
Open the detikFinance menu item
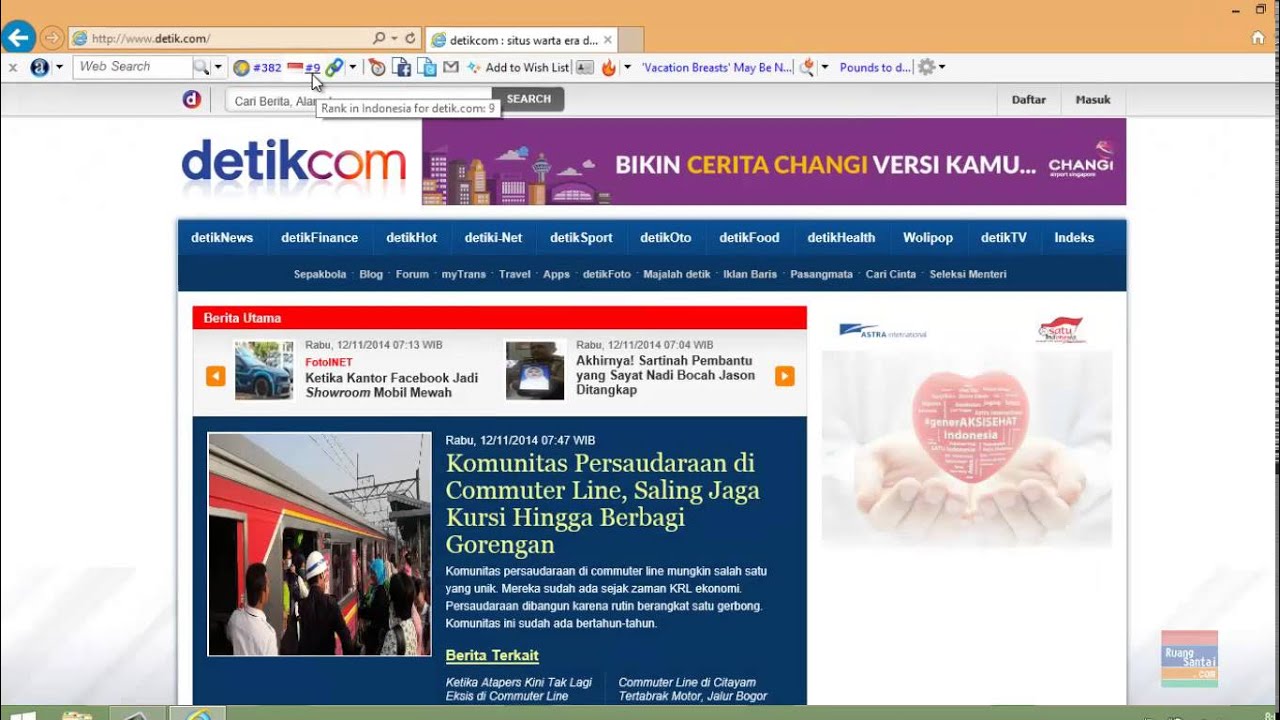coord(319,238)
